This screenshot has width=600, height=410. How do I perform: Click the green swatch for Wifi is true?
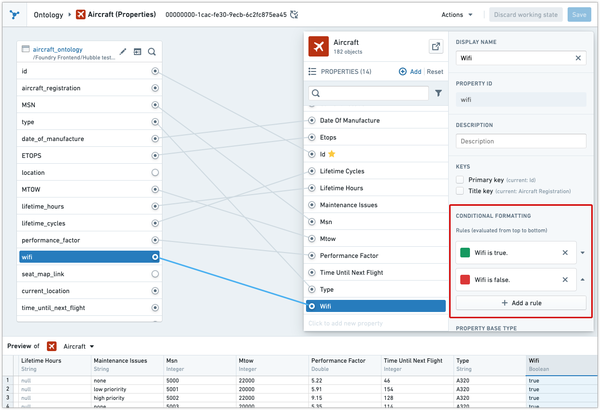[466, 253]
